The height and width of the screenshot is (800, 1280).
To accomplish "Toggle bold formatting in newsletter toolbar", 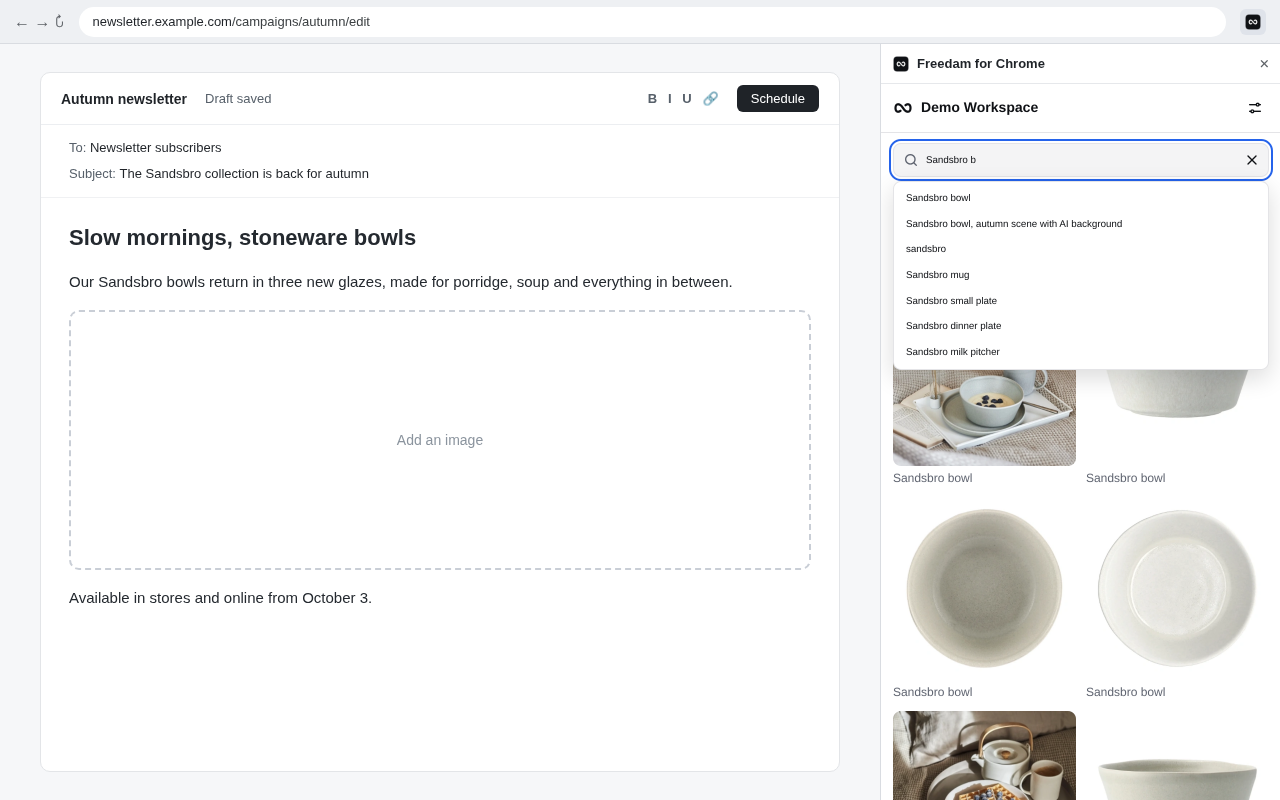I will click(652, 99).
